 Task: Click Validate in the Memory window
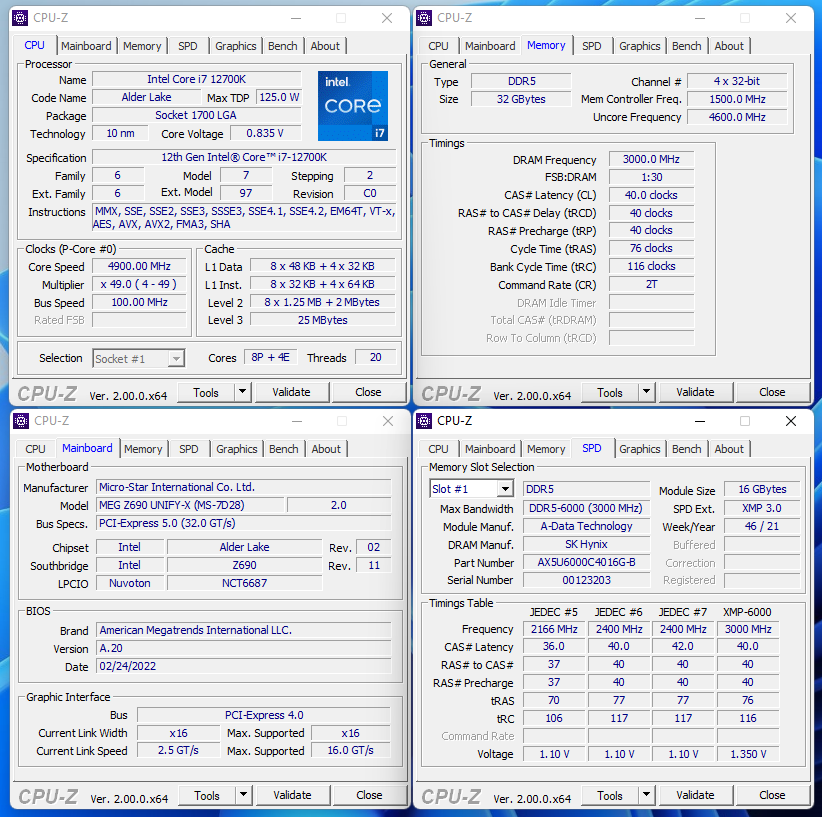tap(695, 392)
